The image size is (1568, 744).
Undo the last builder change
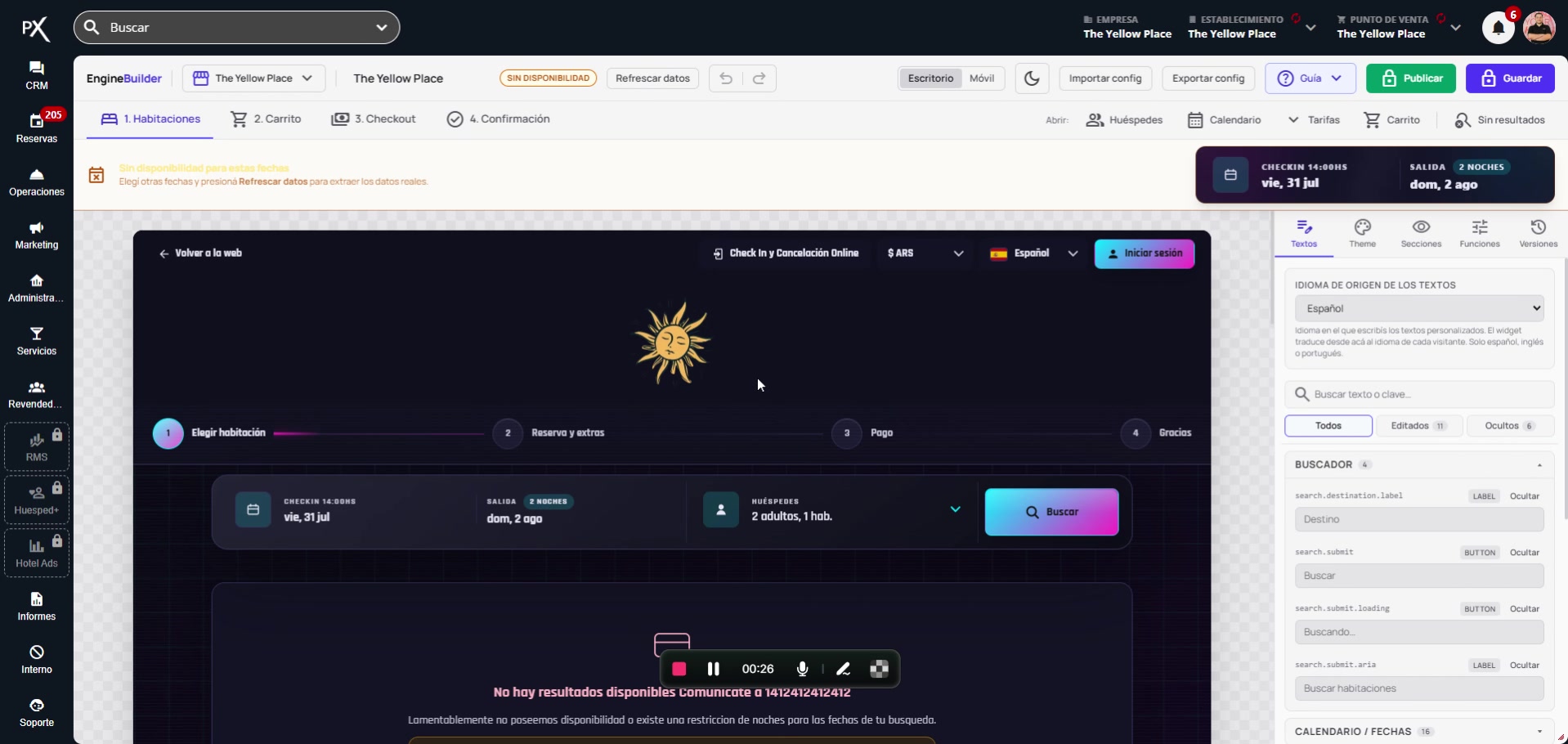[726, 78]
